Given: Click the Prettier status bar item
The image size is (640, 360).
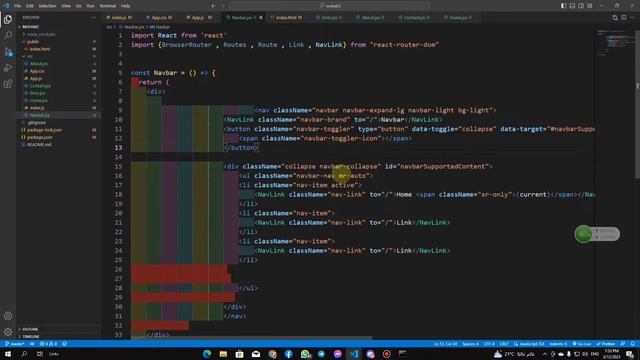Looking at the screenshot, I should click(606, 344).
